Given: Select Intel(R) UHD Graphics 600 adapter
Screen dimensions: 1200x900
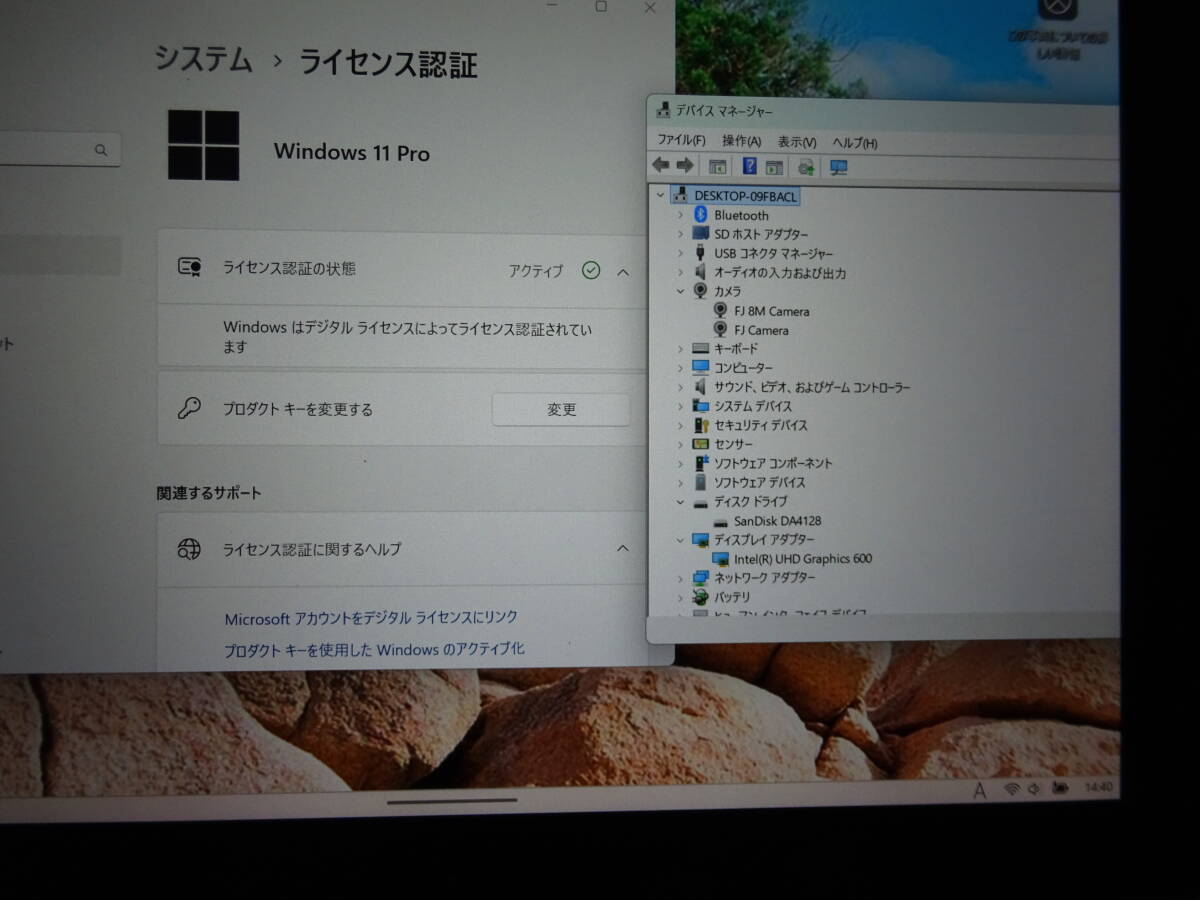Looking at the screenshot, I should (x=803, y=559).
